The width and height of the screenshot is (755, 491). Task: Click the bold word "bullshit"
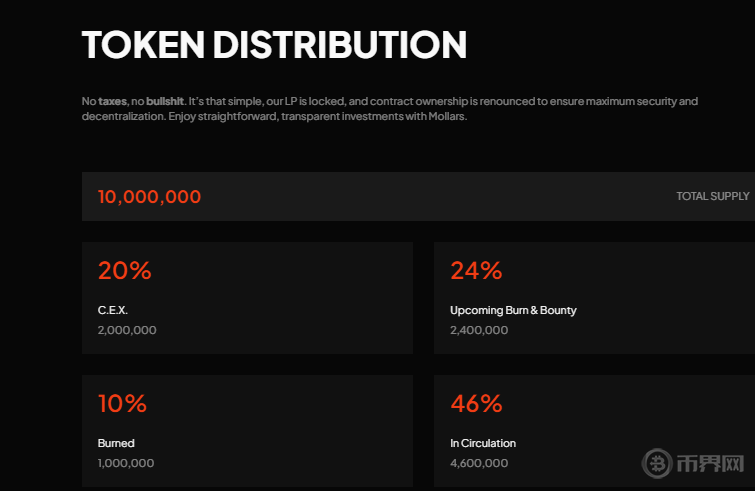point(165,102)
